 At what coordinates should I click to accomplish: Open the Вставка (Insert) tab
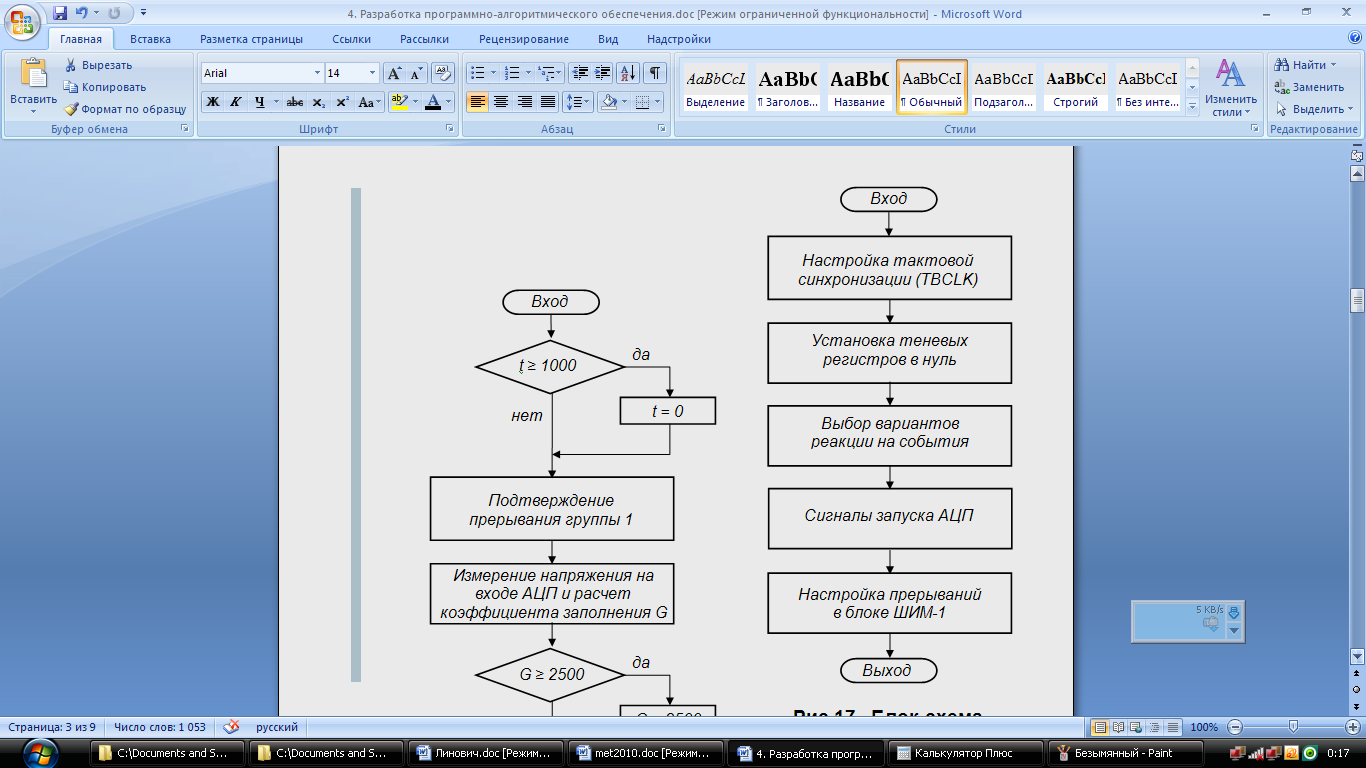(x=150, y=39)
